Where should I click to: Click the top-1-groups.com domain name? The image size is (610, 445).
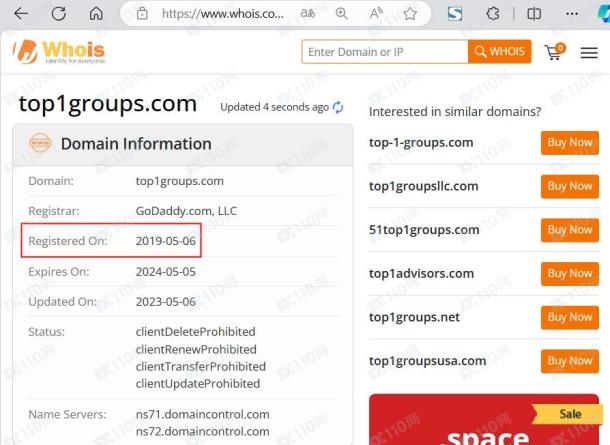(421, 143)
